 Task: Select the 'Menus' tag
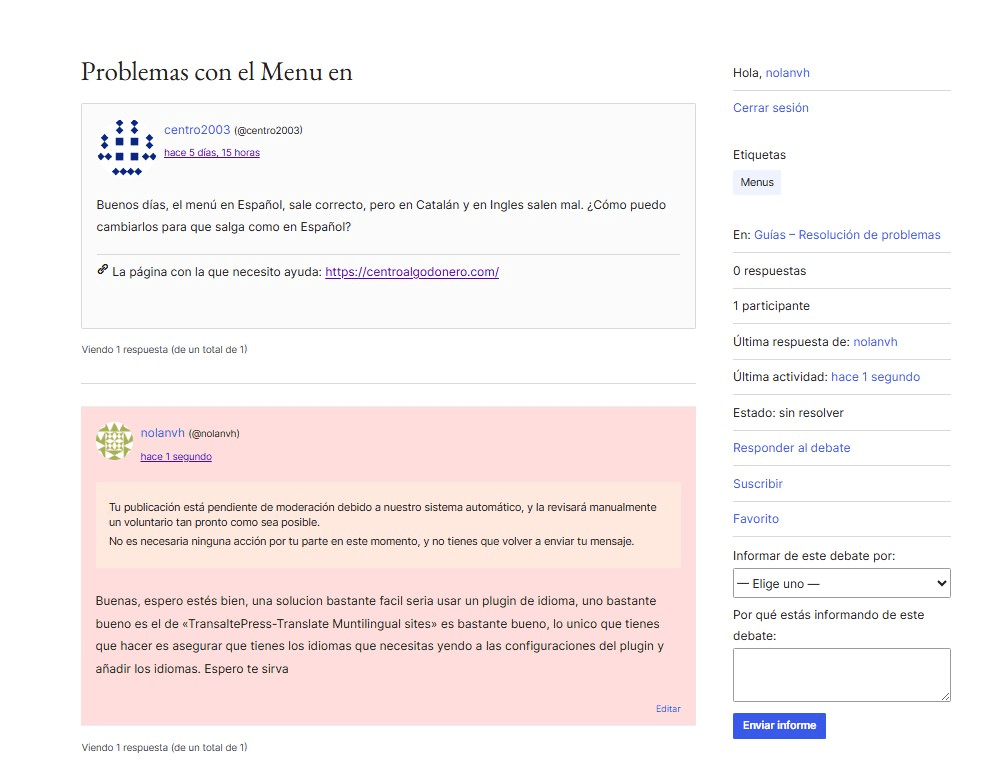757,183
